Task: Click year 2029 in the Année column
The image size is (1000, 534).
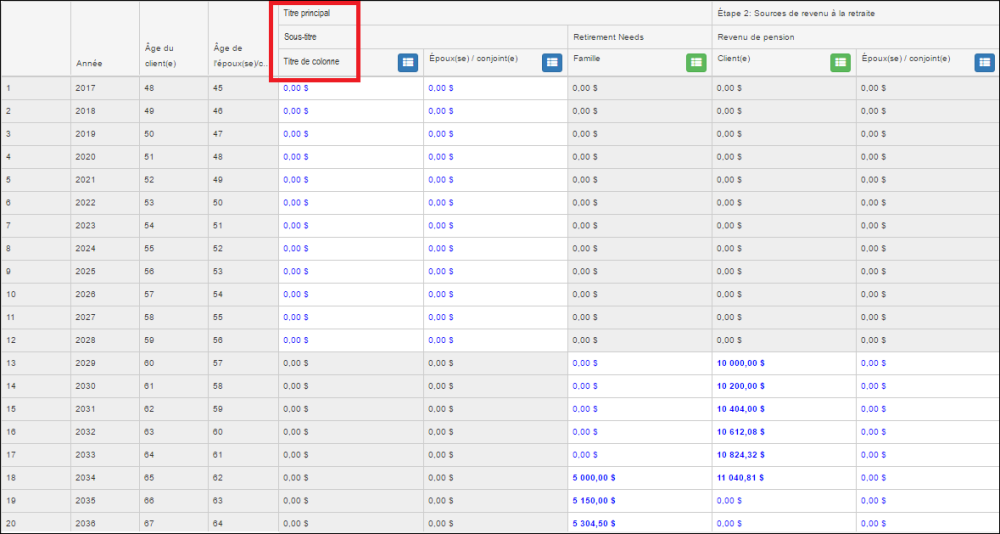Action: [x=84, y=363]
